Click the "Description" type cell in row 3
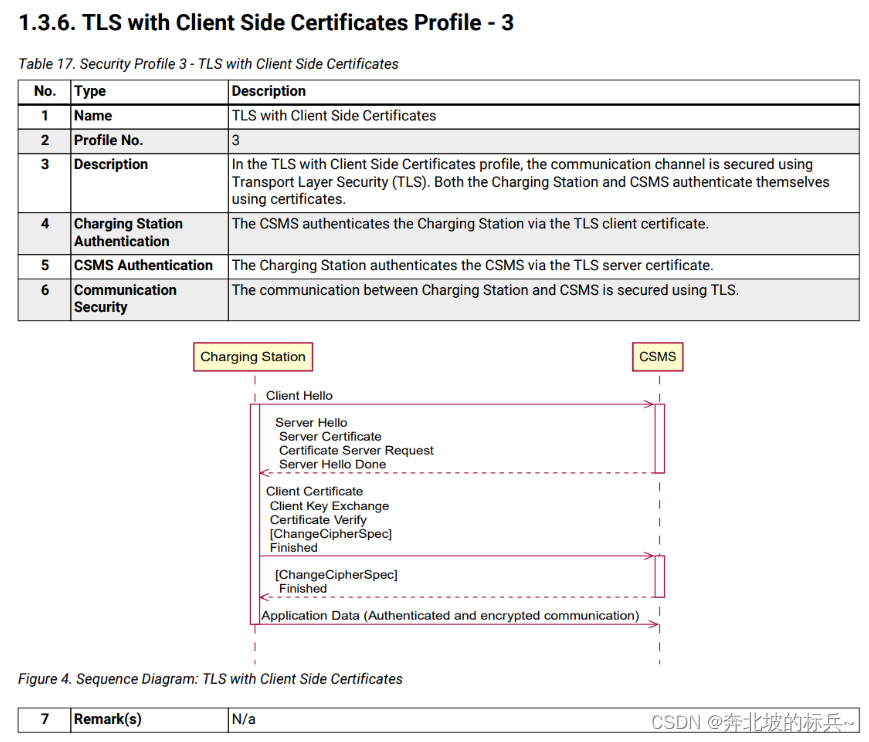Viewport: 869px width, 742px height. pos(150,183)
